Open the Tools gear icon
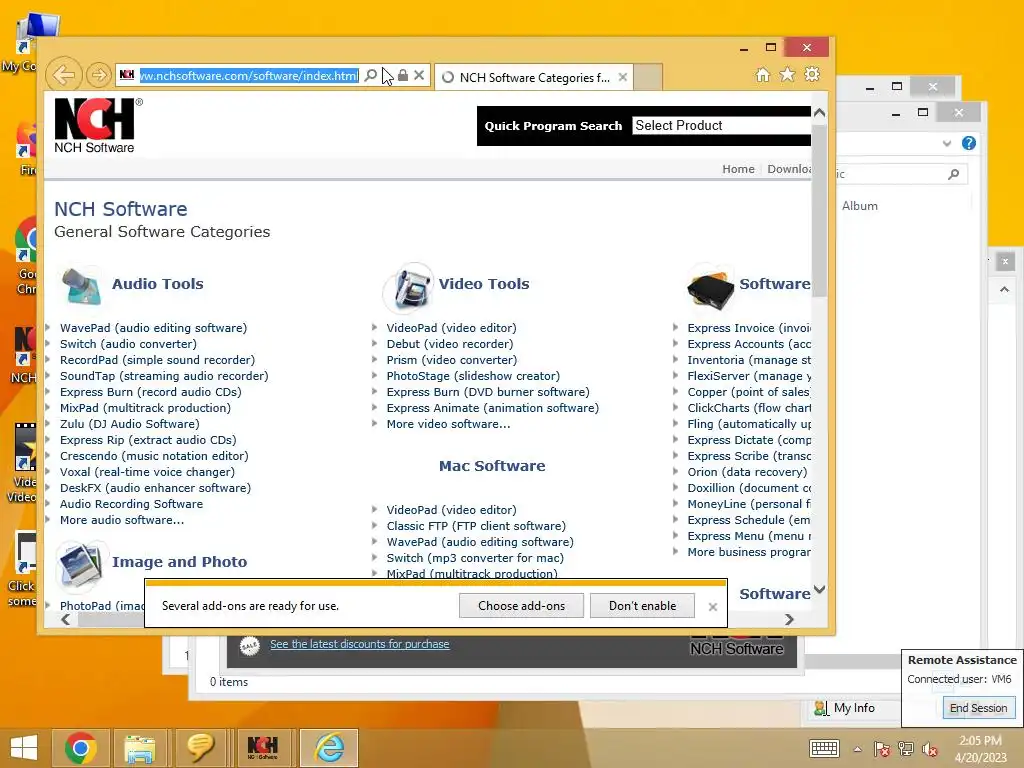The height and width of the screenshot is (768, 1024). (812, 74)
